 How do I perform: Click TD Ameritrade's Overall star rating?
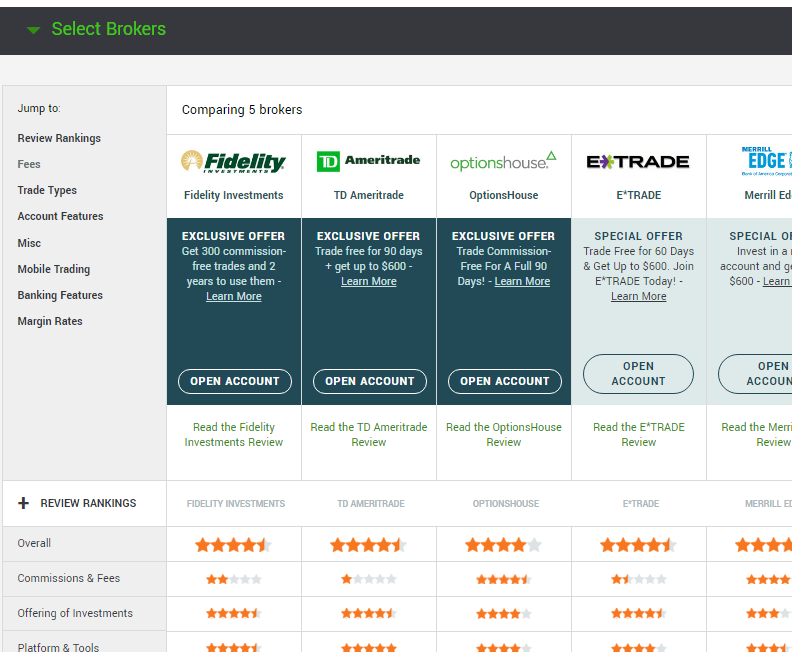coord(369,545)
